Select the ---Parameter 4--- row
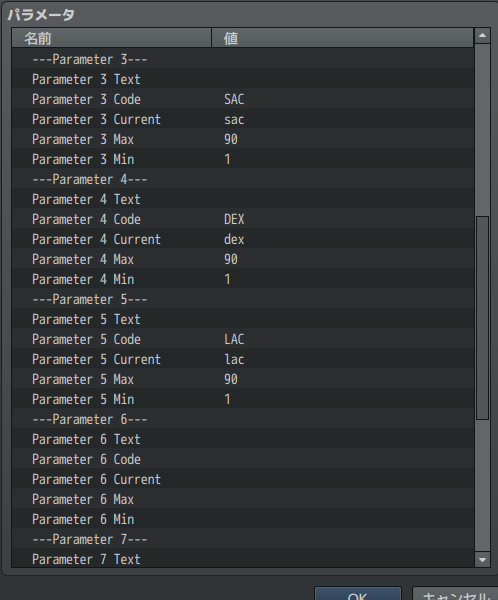The image size is (498, 600). [243, 179]
